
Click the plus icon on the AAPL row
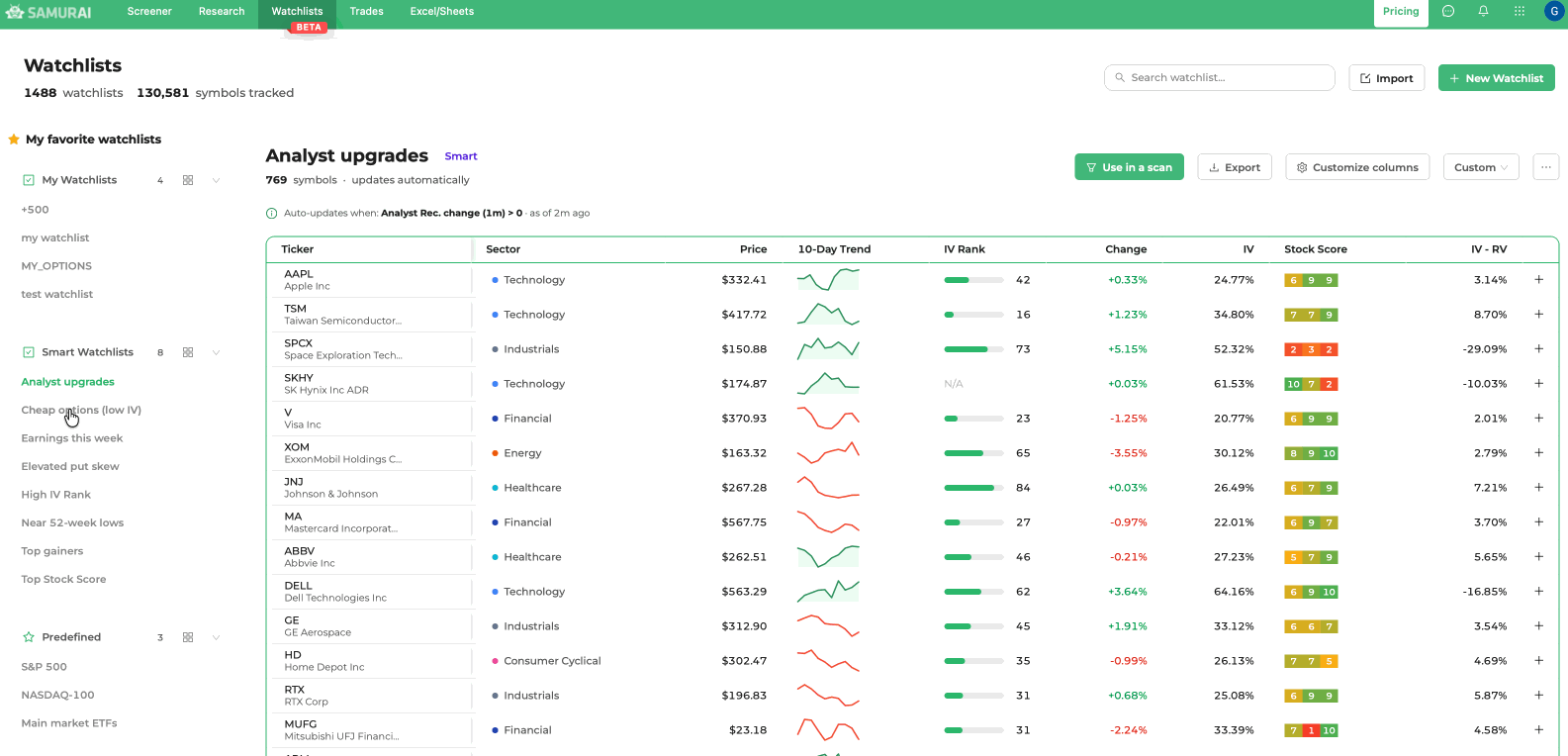coord(1538,280)
